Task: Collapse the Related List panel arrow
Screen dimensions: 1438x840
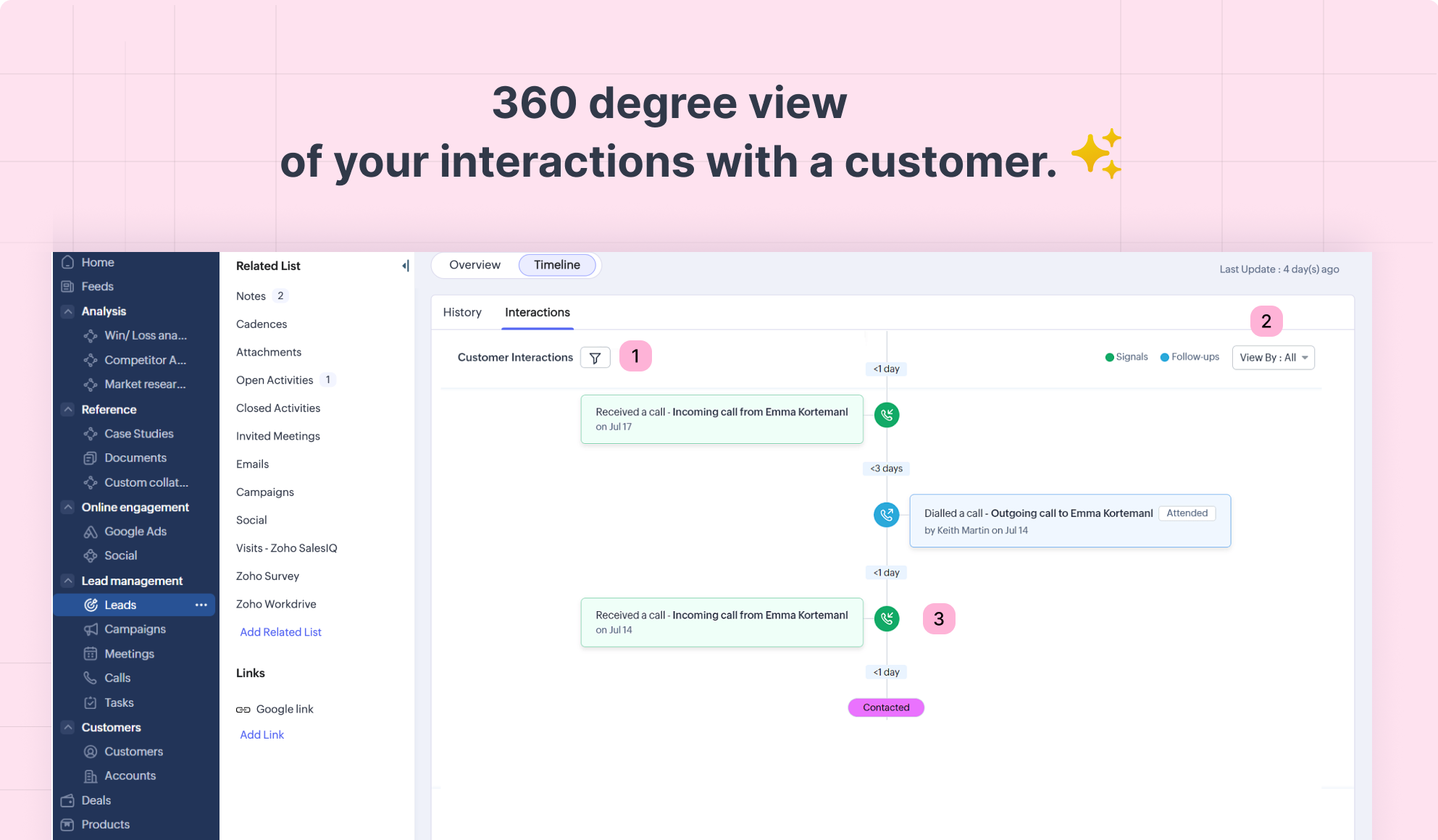Action: click(x=406, y=266)
